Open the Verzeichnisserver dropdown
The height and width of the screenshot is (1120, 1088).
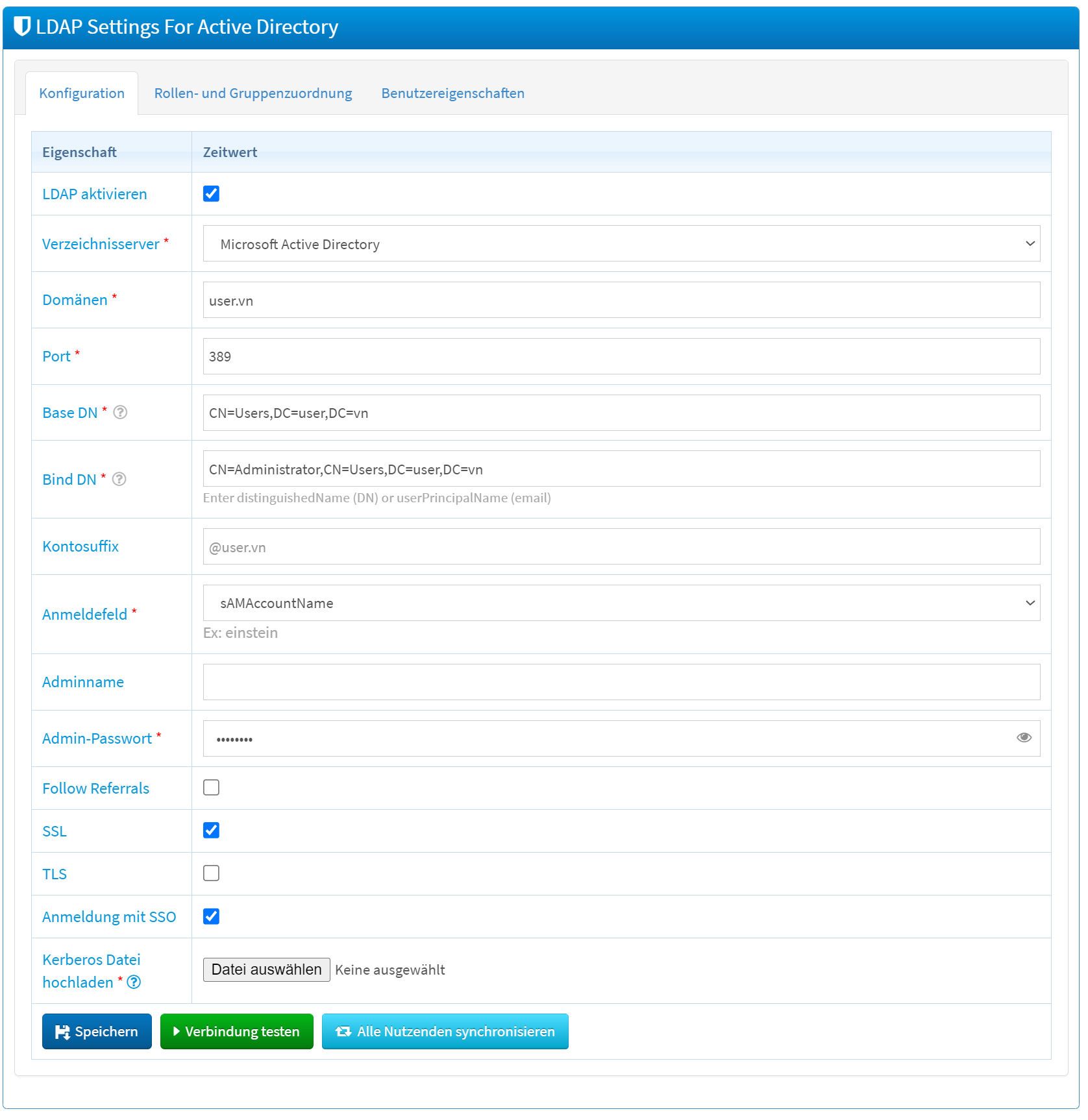tap(621, 244)
